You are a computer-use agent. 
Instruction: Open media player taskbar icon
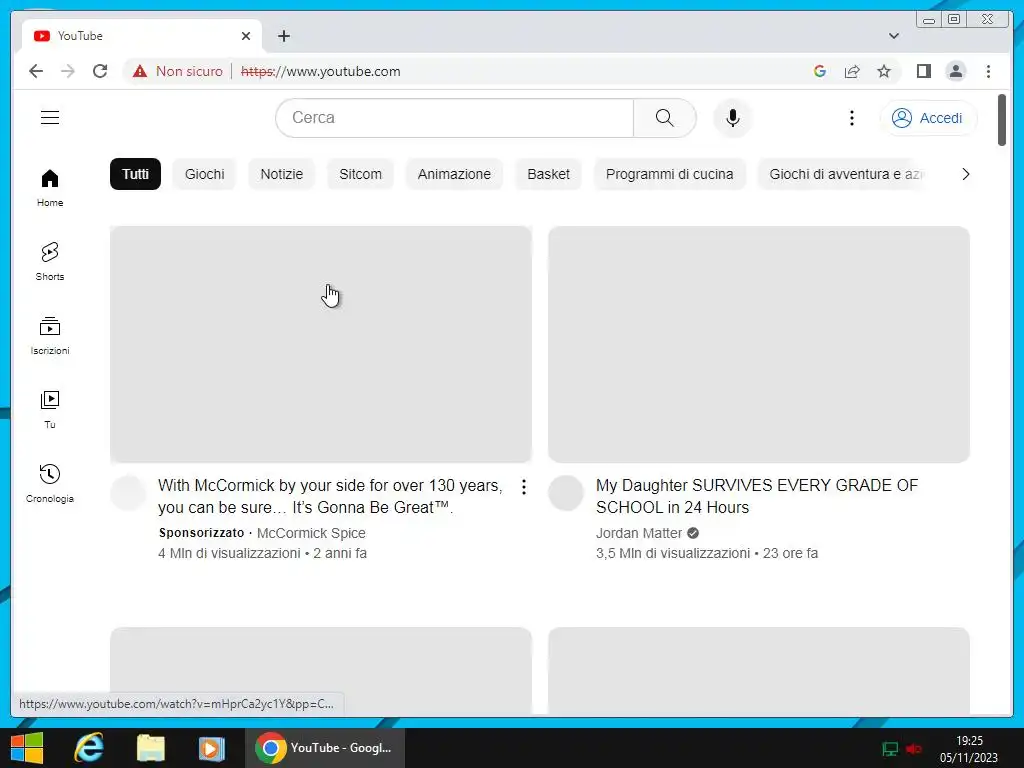(x=211, y=748)
